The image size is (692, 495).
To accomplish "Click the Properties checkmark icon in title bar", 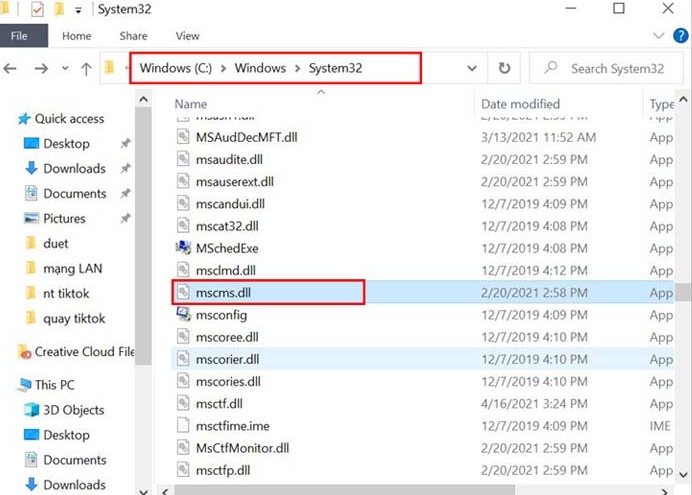I will coord(38,9).
